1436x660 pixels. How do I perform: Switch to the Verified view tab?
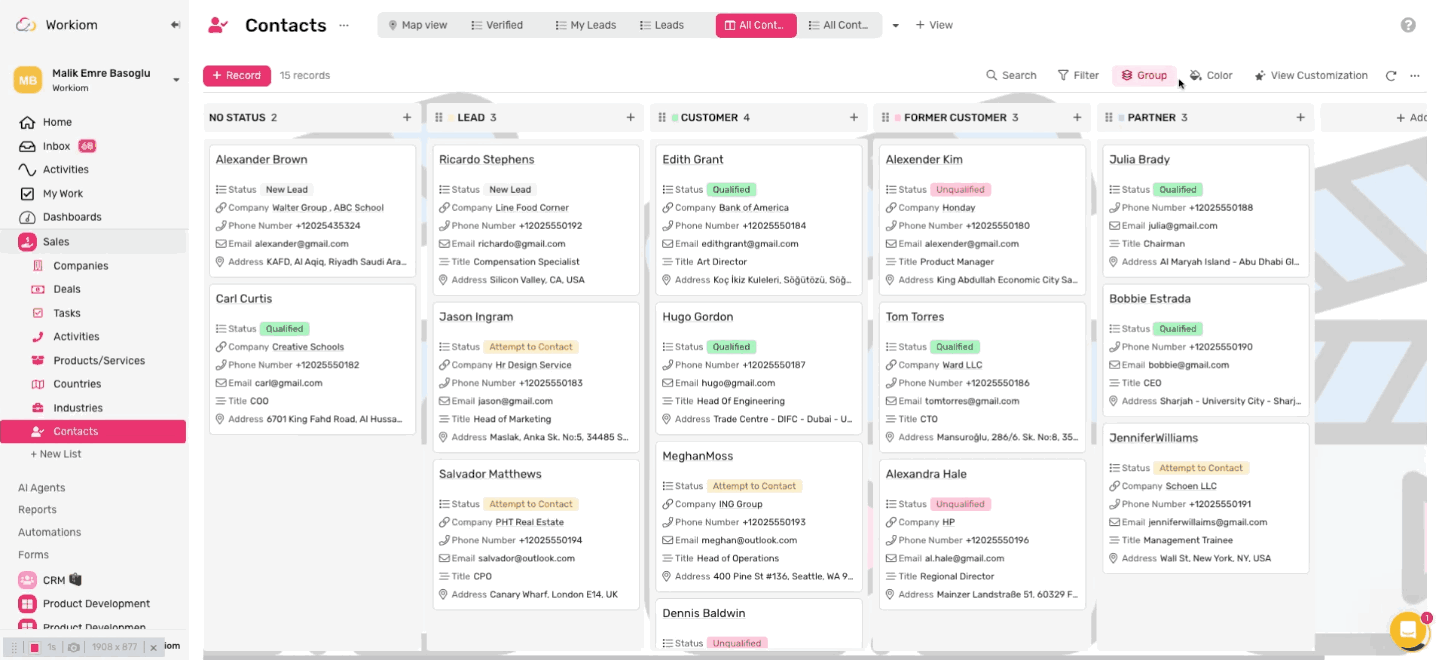pyautogui.click(x=497, y=25)
